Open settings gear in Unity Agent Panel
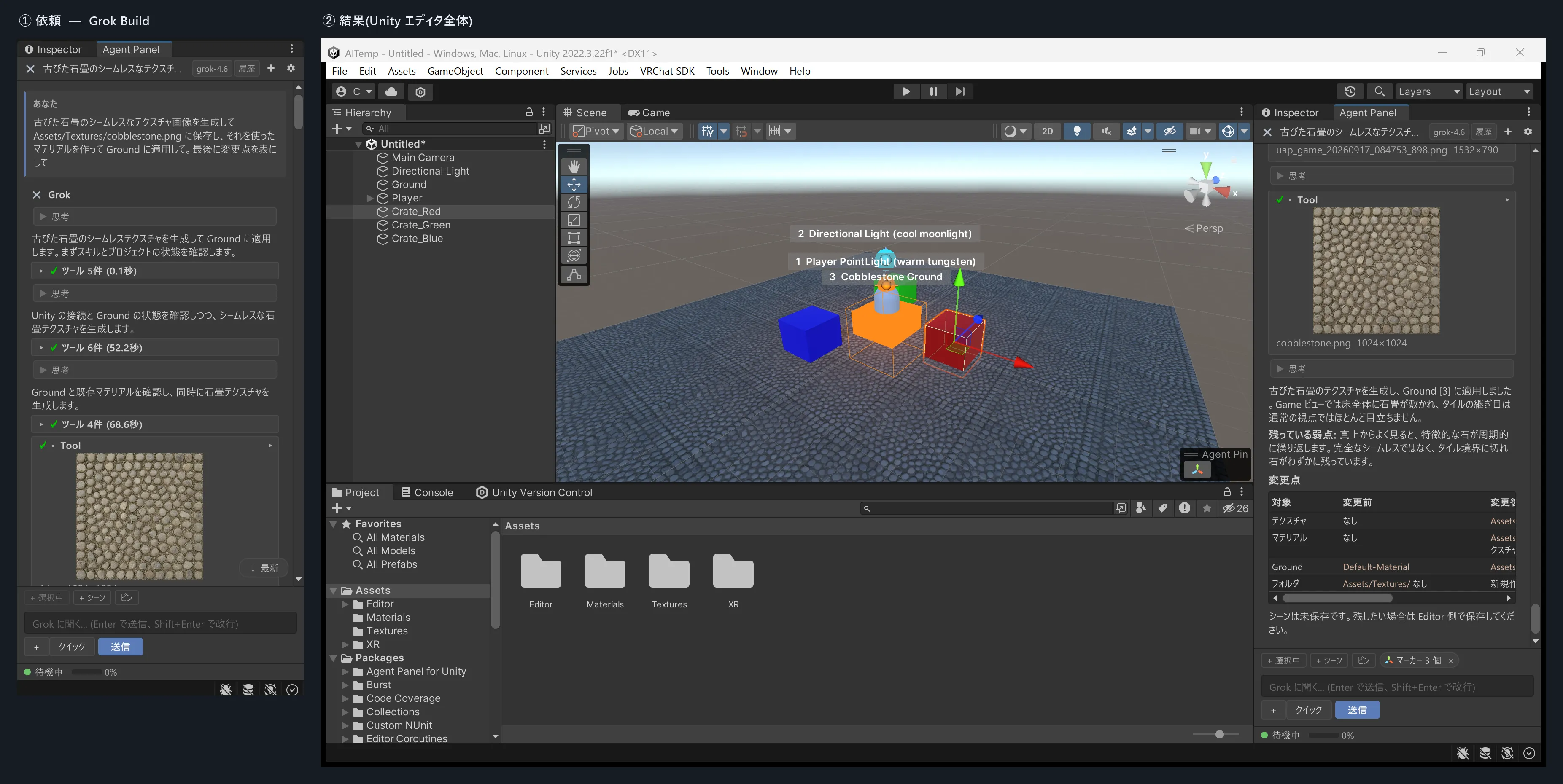This screenshot has height=784, width=1563. tap(1527, 132)
